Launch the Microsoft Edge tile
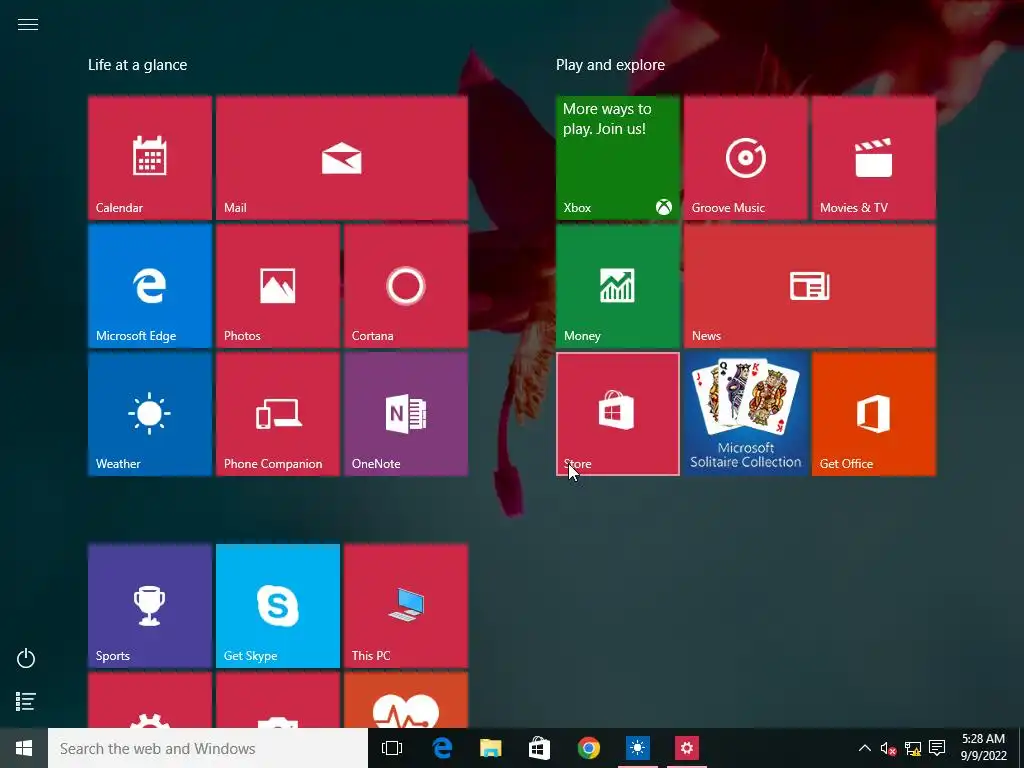This screenshot has width=1024, height=768. 150,286
